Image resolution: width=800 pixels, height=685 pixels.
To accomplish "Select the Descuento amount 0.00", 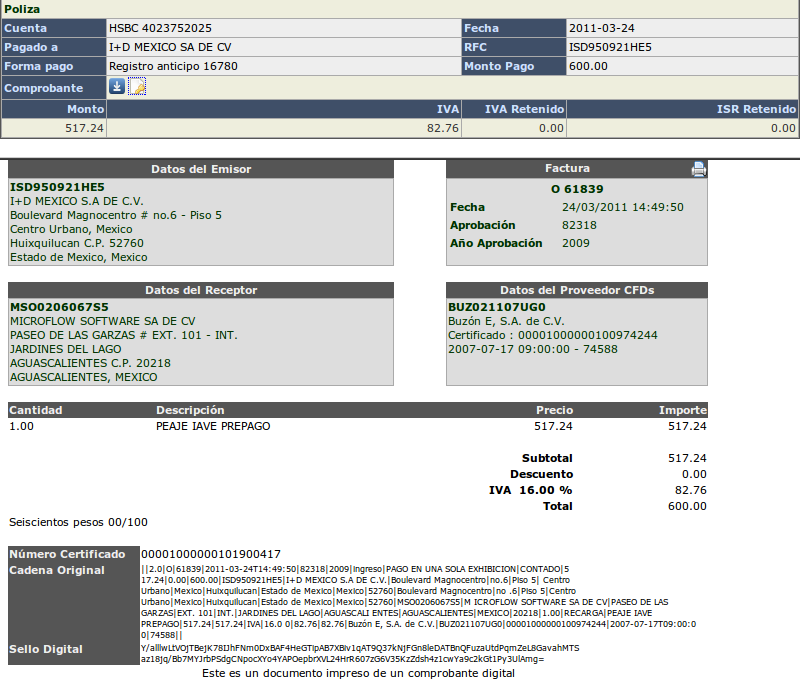I will pos(694,474).
